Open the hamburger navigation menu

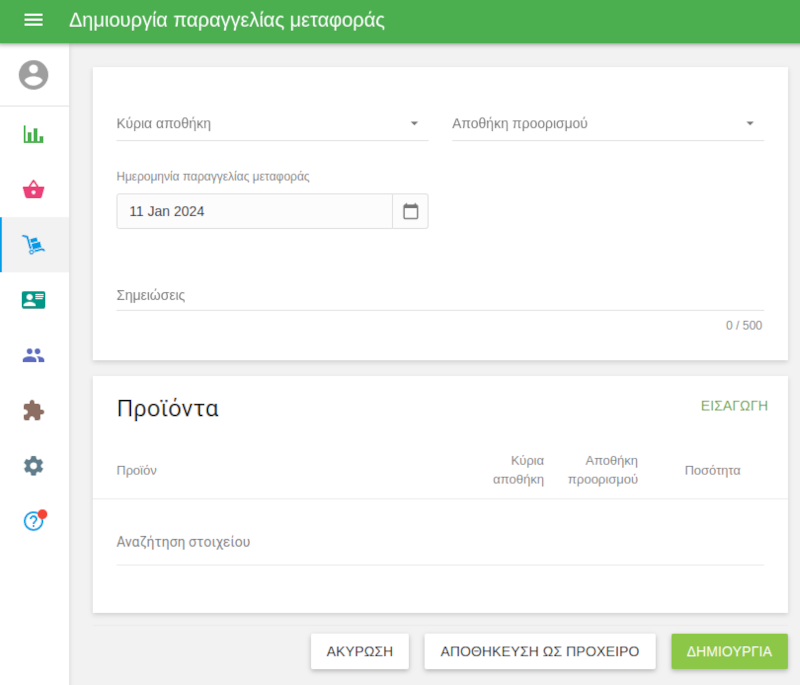33,21
